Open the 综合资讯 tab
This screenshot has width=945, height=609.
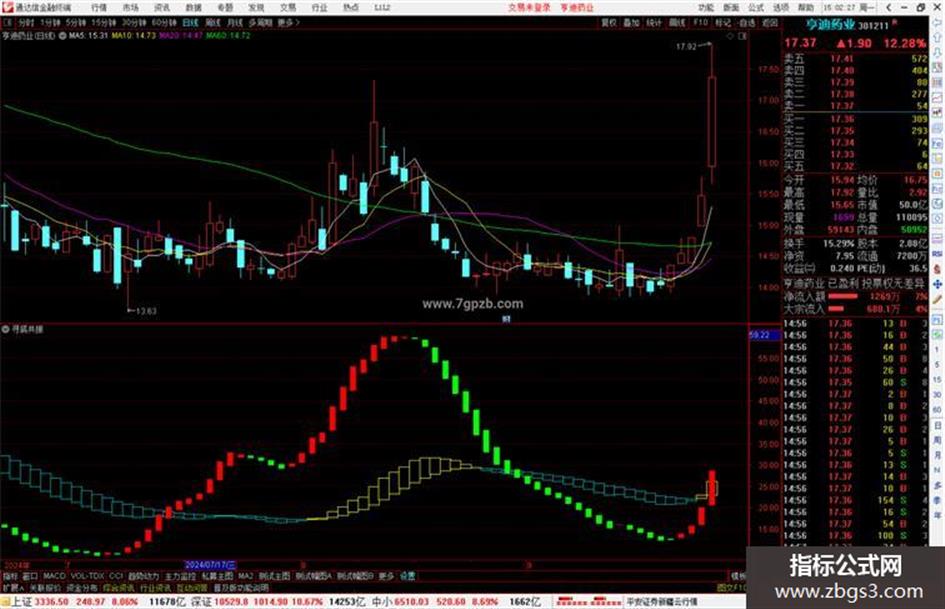(x=119, y=587)
